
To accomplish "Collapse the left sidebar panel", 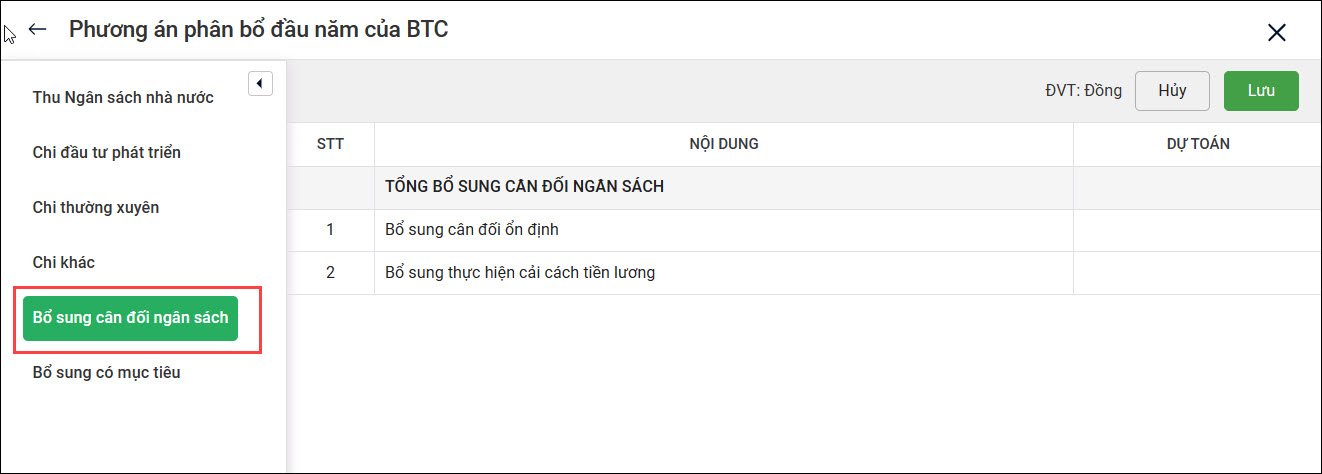I will pos(260,84).
